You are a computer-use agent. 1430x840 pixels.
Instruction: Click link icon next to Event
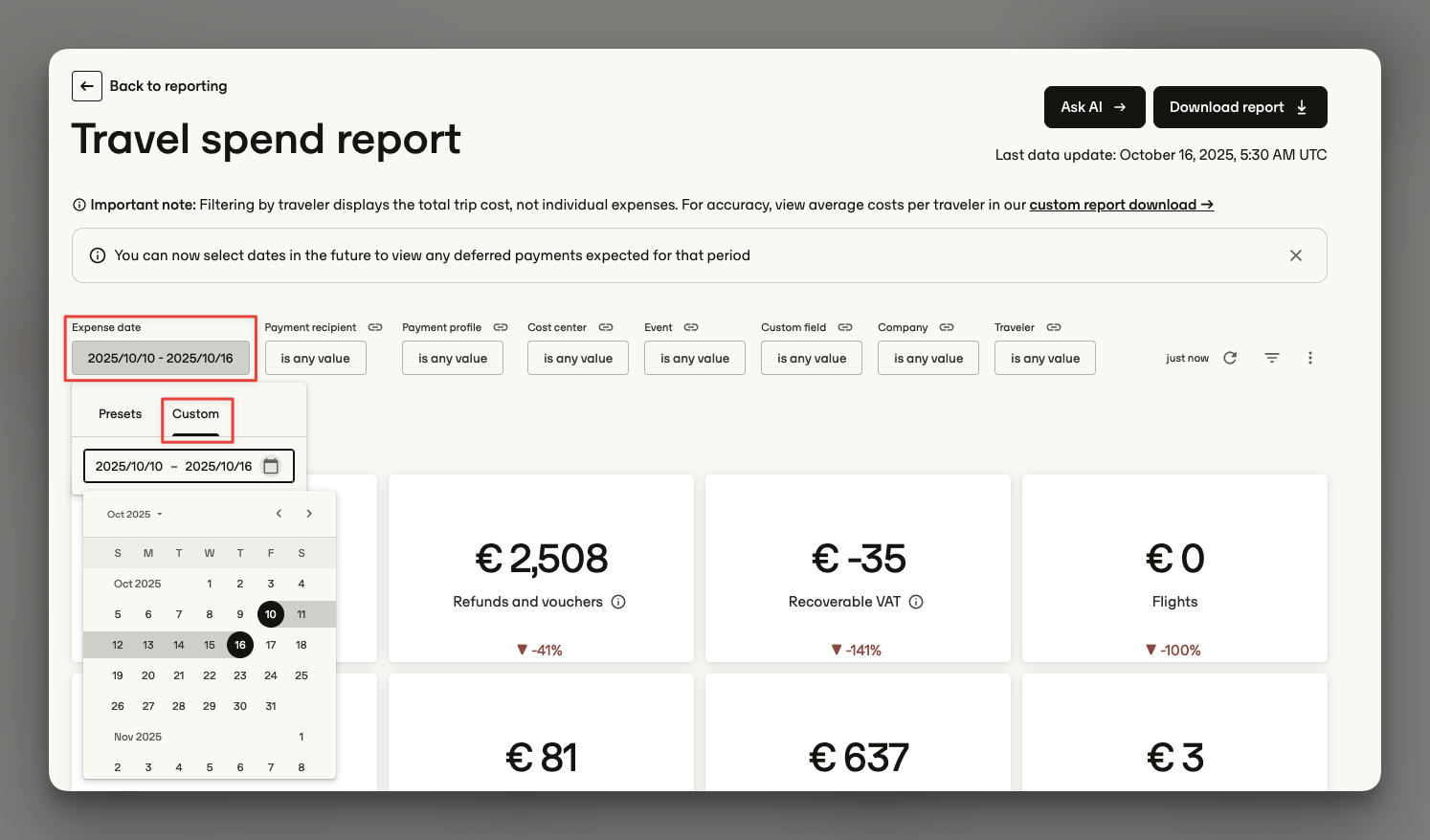coord(691,327)
